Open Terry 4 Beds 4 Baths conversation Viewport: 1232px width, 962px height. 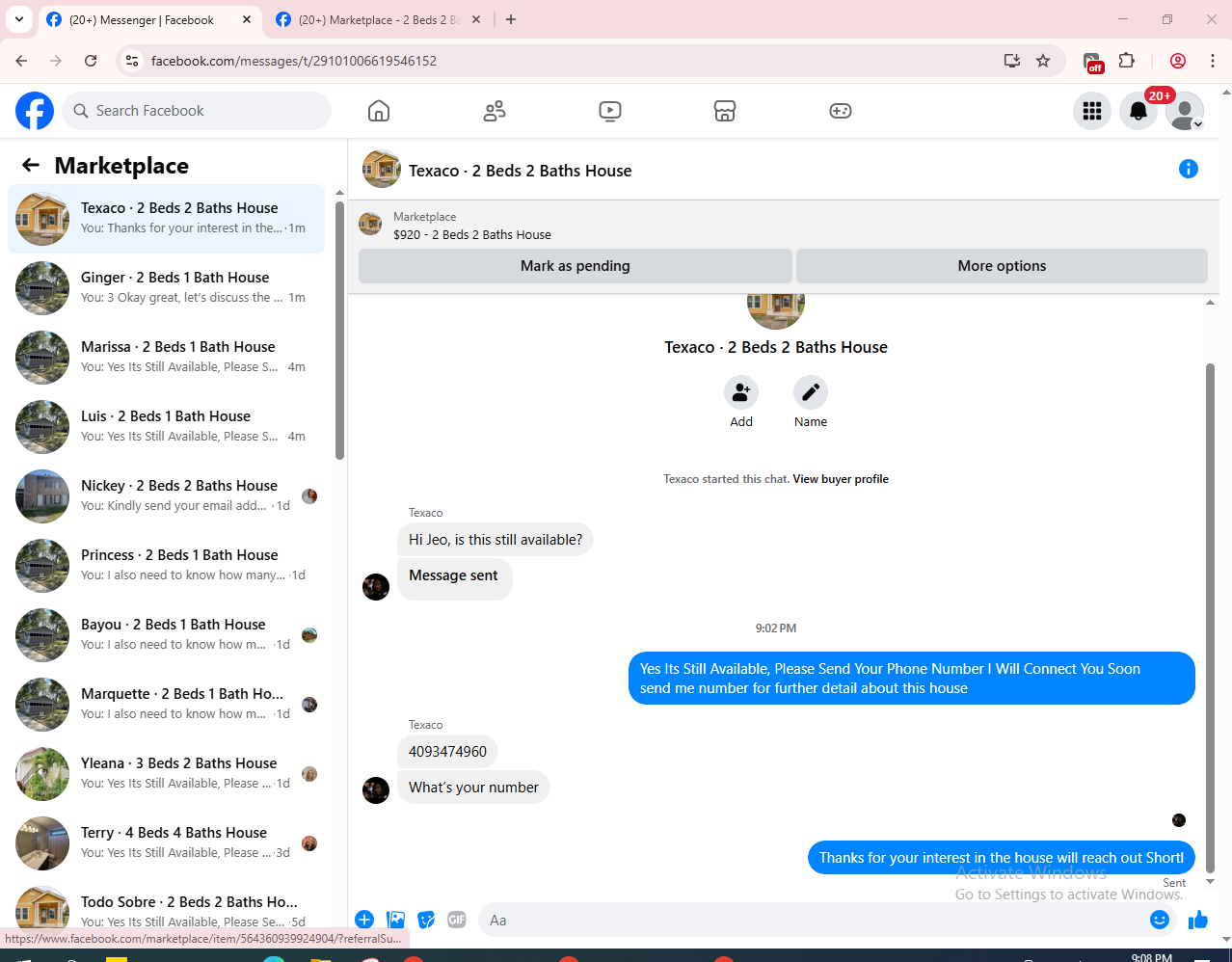166,843
